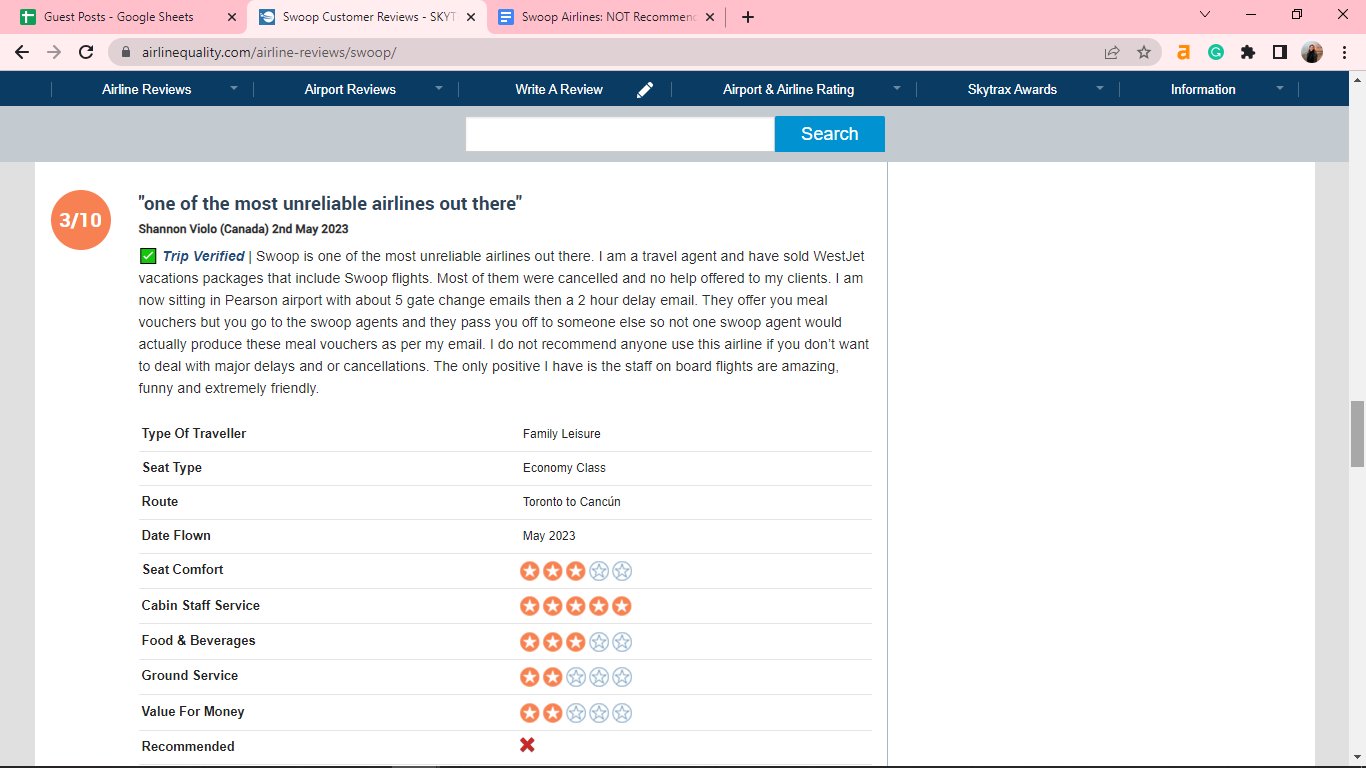Click the address bar URL
Viewport: 1366px width, 768px height.
point(269,52)
